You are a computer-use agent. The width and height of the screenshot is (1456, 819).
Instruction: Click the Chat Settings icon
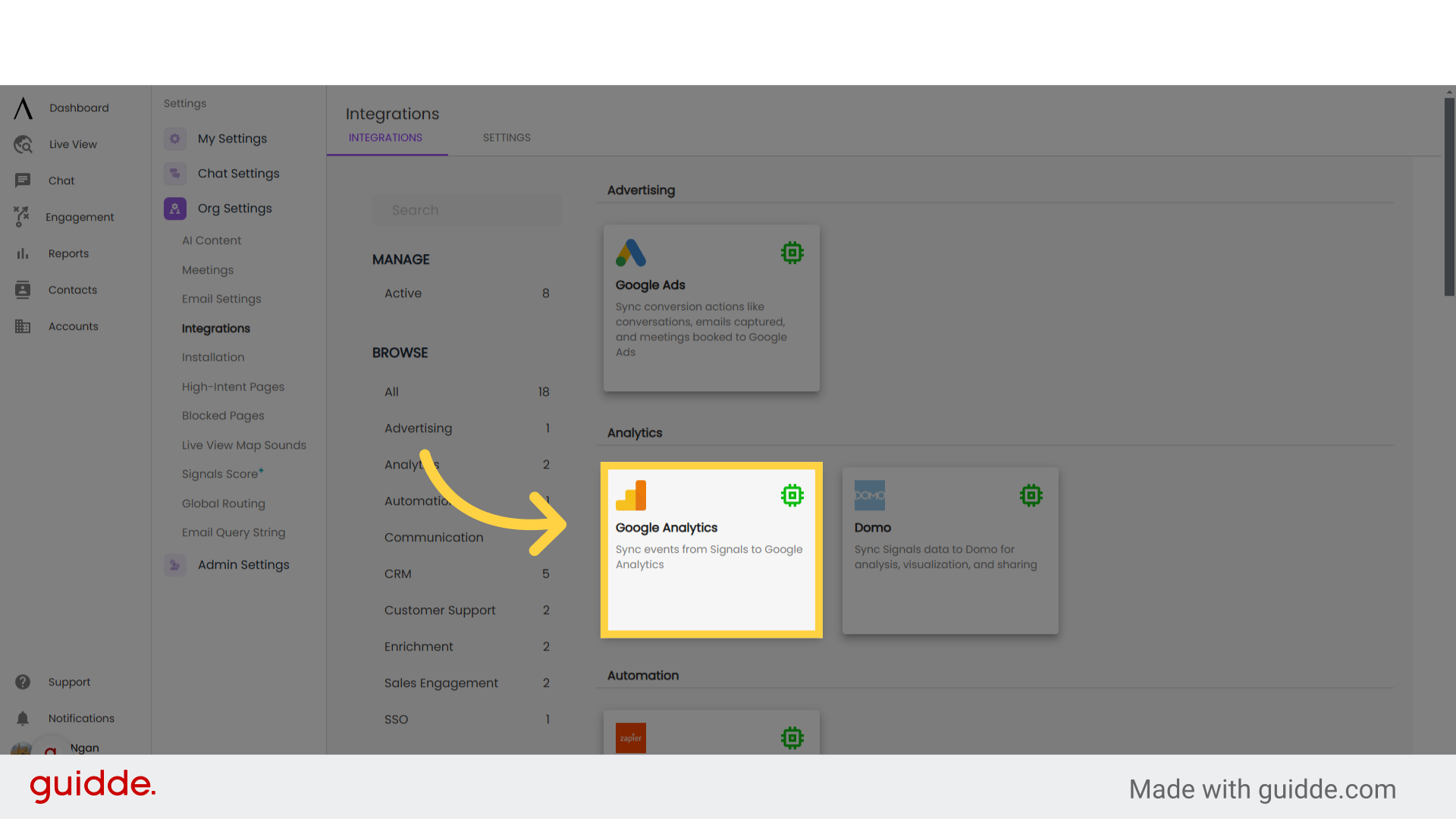click(175, 174)
